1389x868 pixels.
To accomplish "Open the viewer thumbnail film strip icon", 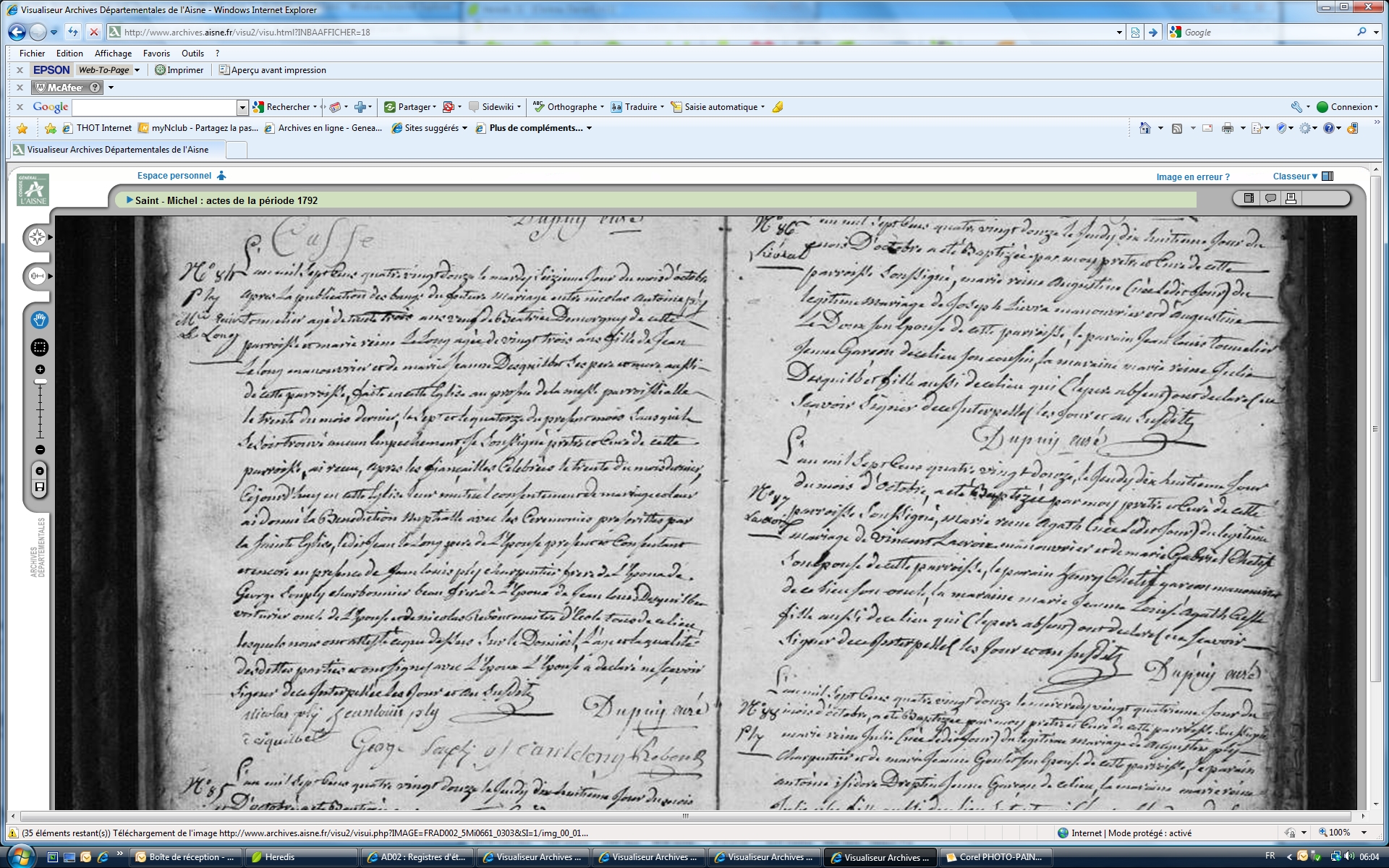I will coord(1249,198).
